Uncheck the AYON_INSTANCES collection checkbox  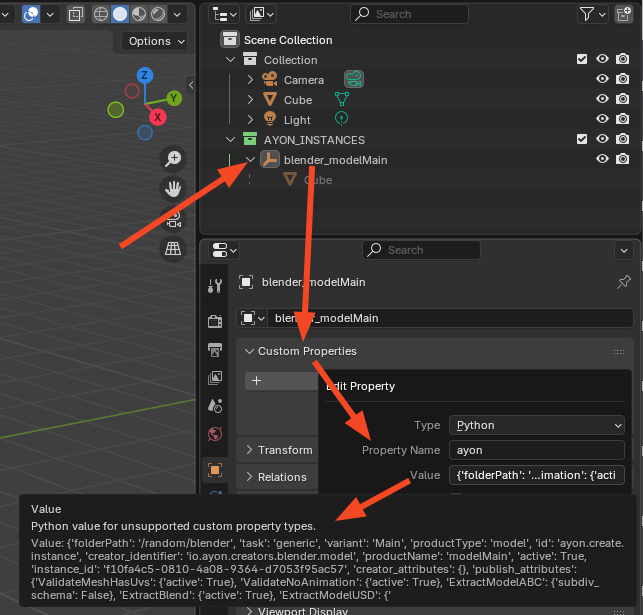click(582, 140)
